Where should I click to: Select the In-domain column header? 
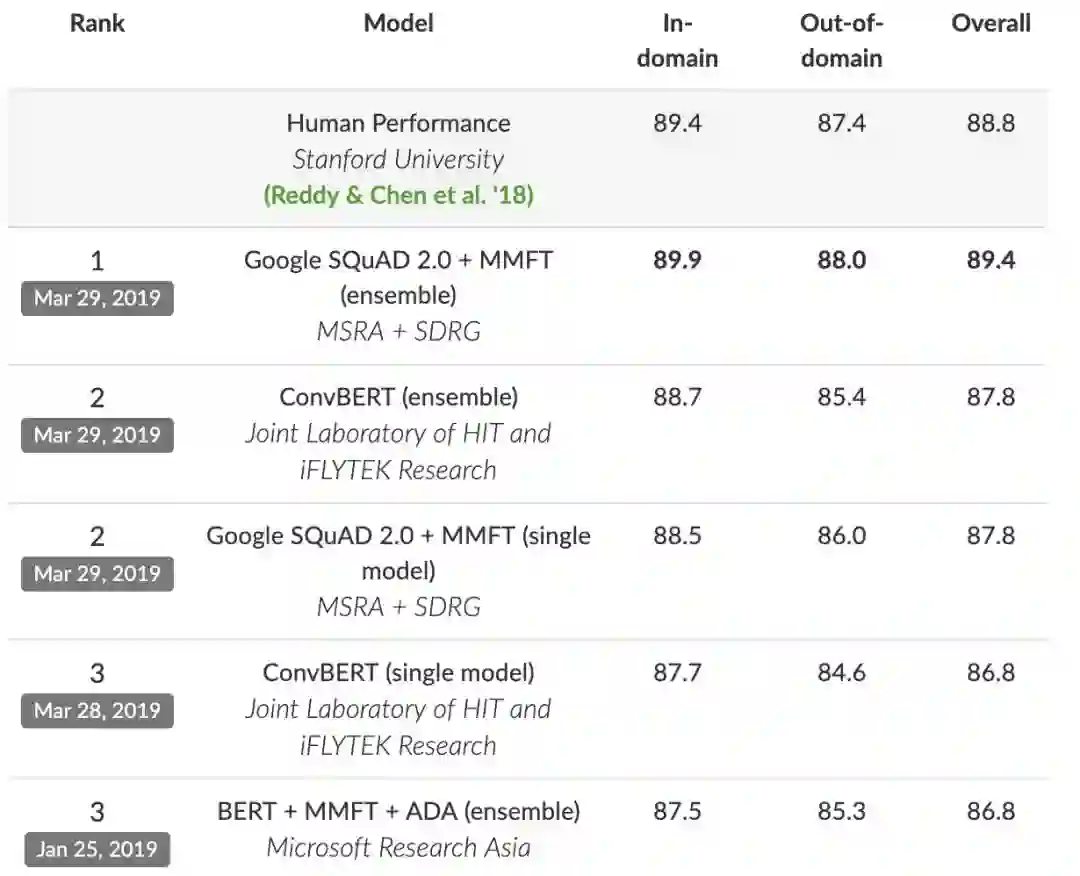(x=677, y=40)
